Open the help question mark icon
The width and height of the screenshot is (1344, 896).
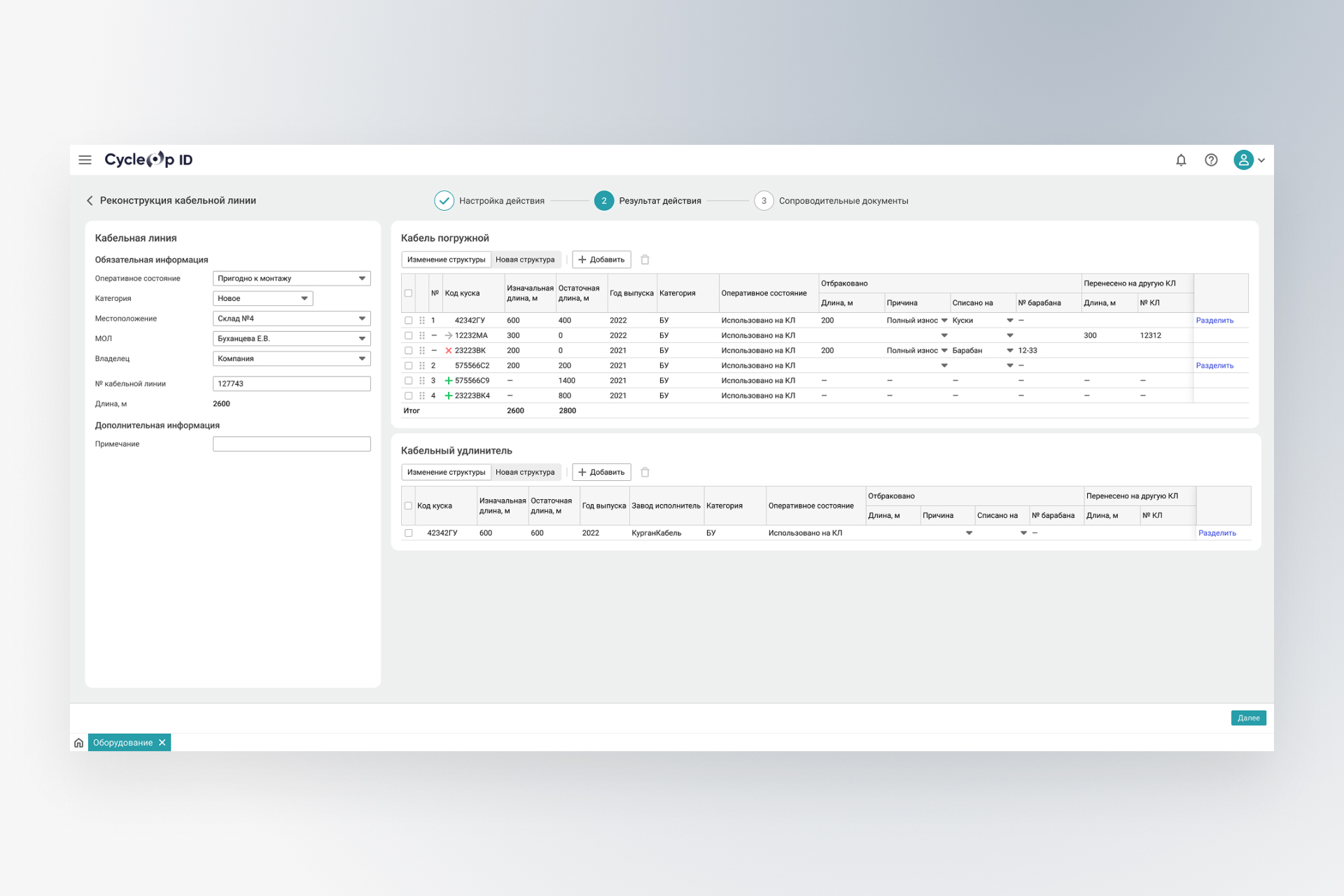pyautogui.click(x=1211, y=160)
